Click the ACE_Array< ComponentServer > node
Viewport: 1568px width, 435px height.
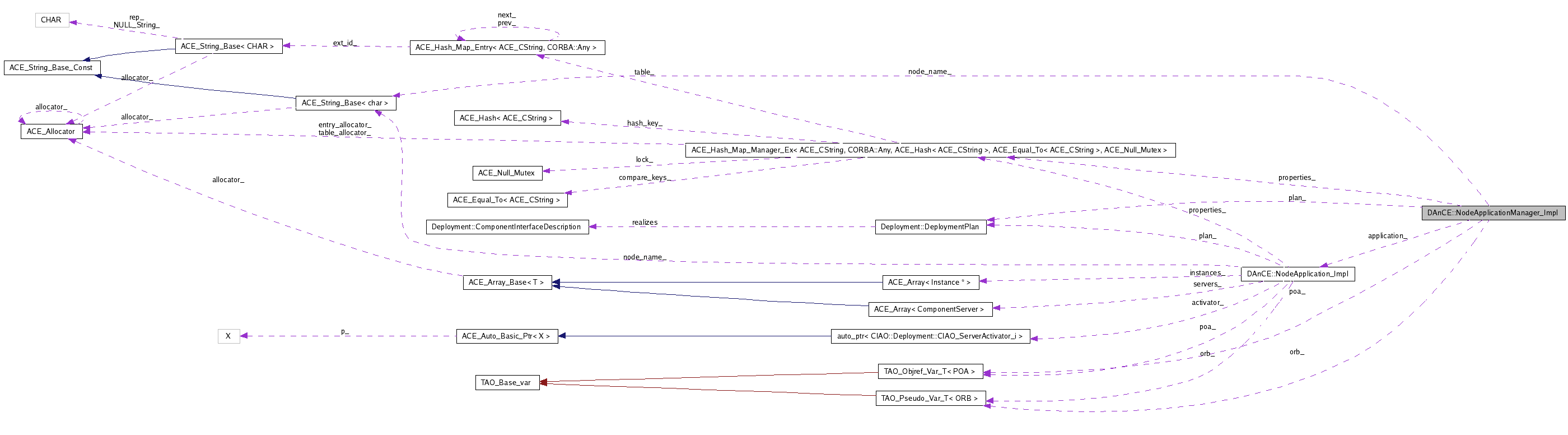pyautogui.click(x=930, y=309)
